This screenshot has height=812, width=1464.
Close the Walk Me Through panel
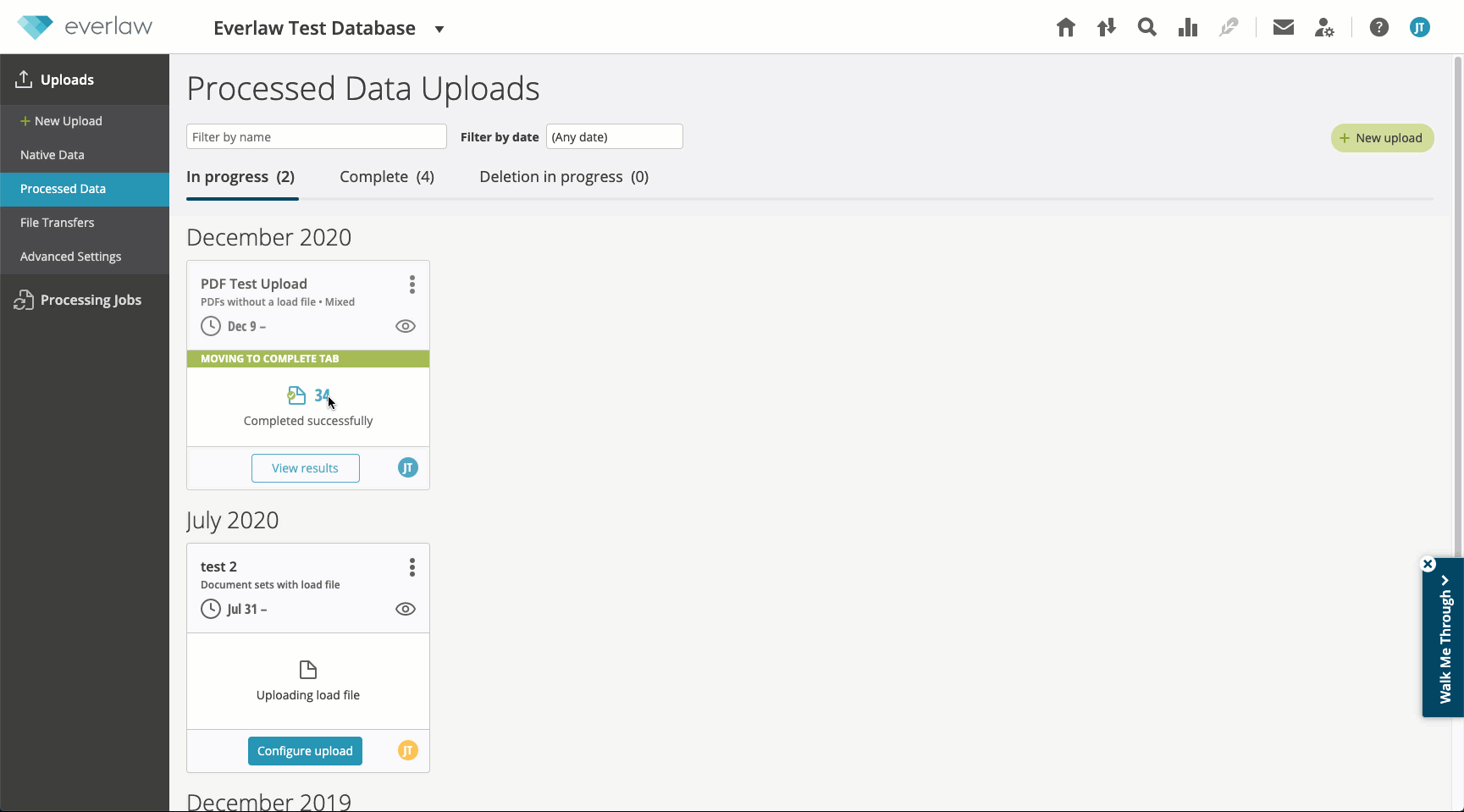coord(1428,564)
